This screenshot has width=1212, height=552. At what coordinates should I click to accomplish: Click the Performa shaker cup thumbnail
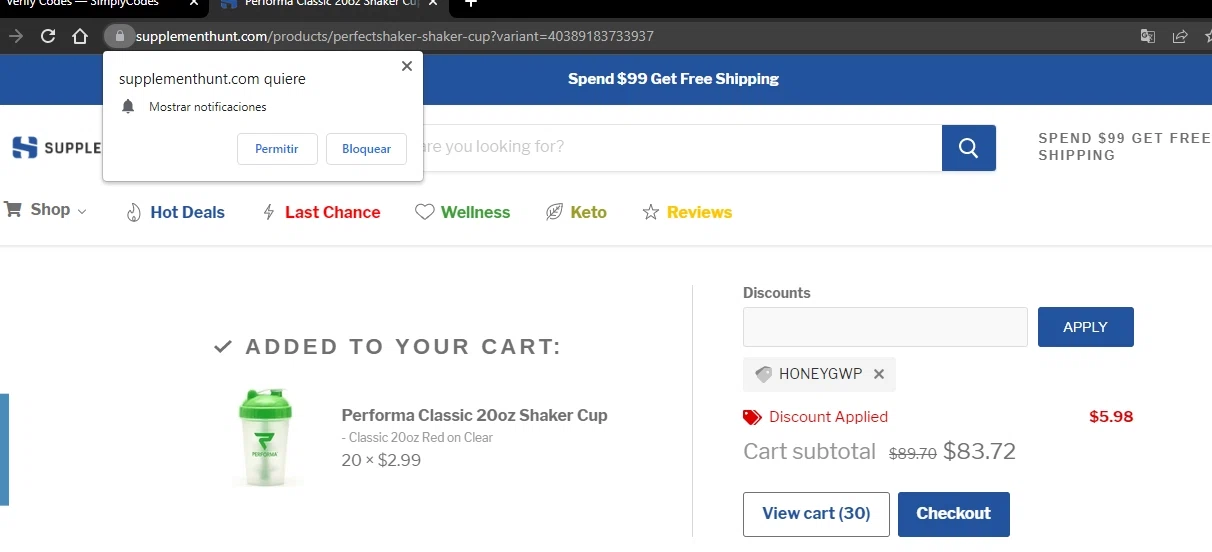(266, 437)
